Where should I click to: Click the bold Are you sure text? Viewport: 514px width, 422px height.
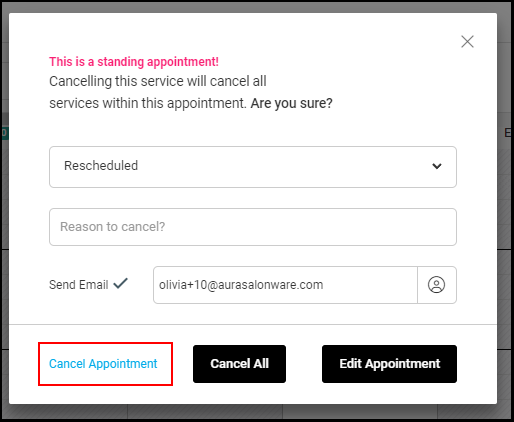point(291,103)
